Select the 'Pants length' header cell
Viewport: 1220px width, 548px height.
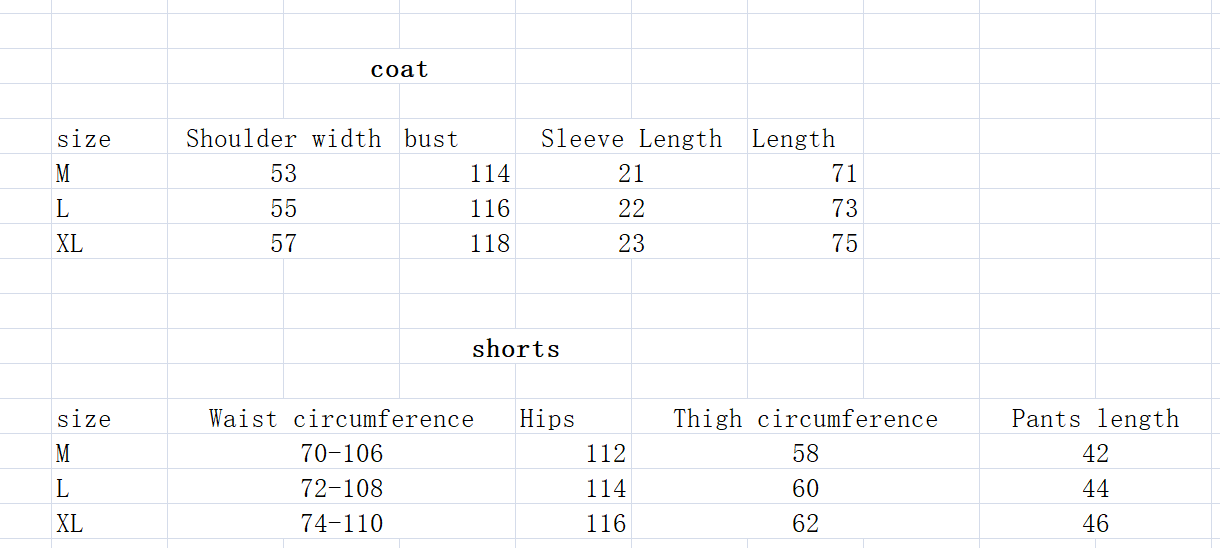click(x=1095, y=419)
